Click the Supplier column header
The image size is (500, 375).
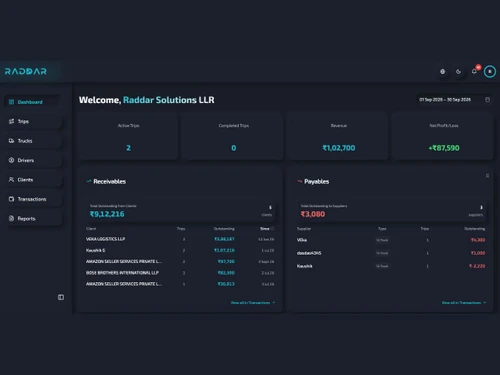pyautogui.click(x=304, y=229)
